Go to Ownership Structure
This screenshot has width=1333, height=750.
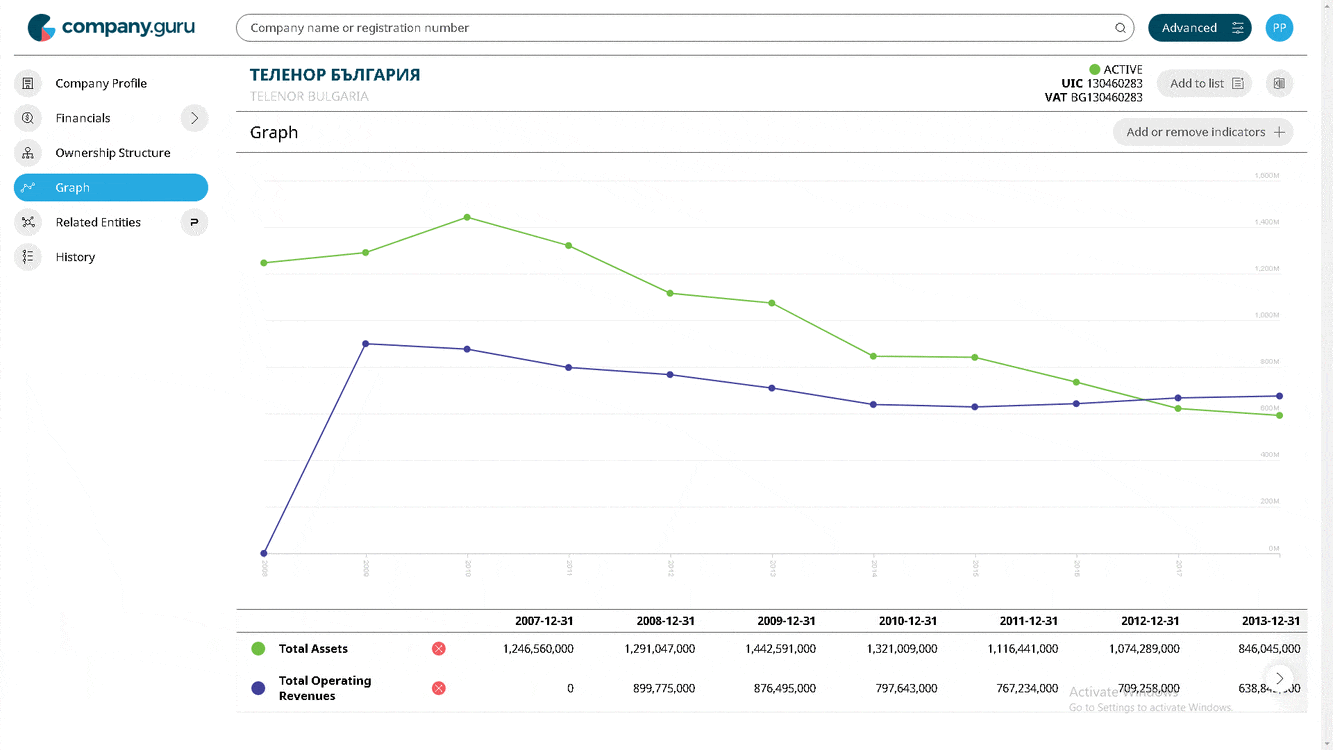[113, 153]
